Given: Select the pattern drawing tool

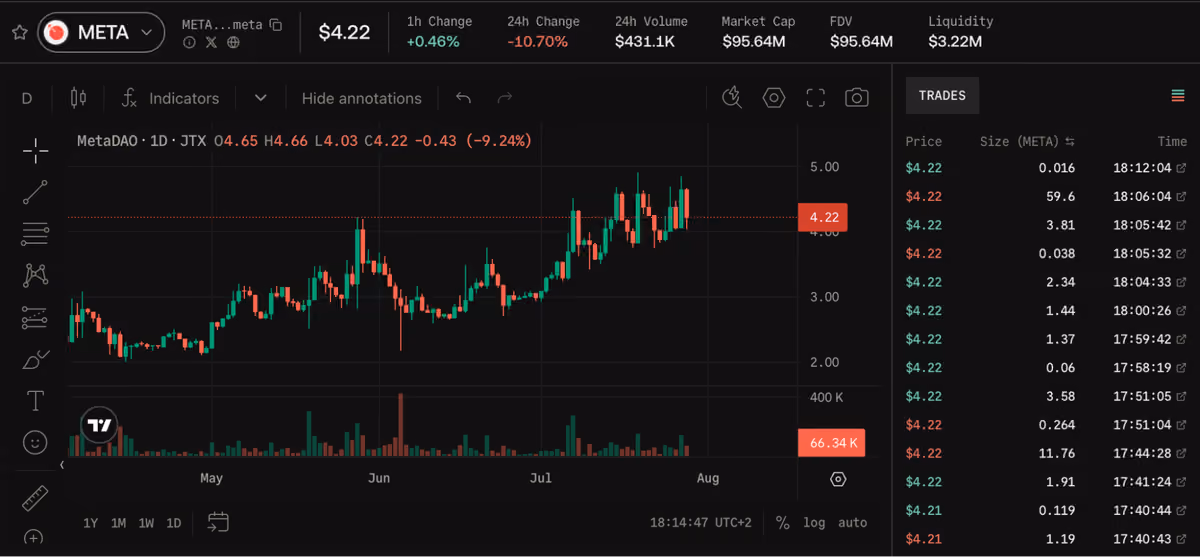Looking at the screenshot, I should coord(35,275).
